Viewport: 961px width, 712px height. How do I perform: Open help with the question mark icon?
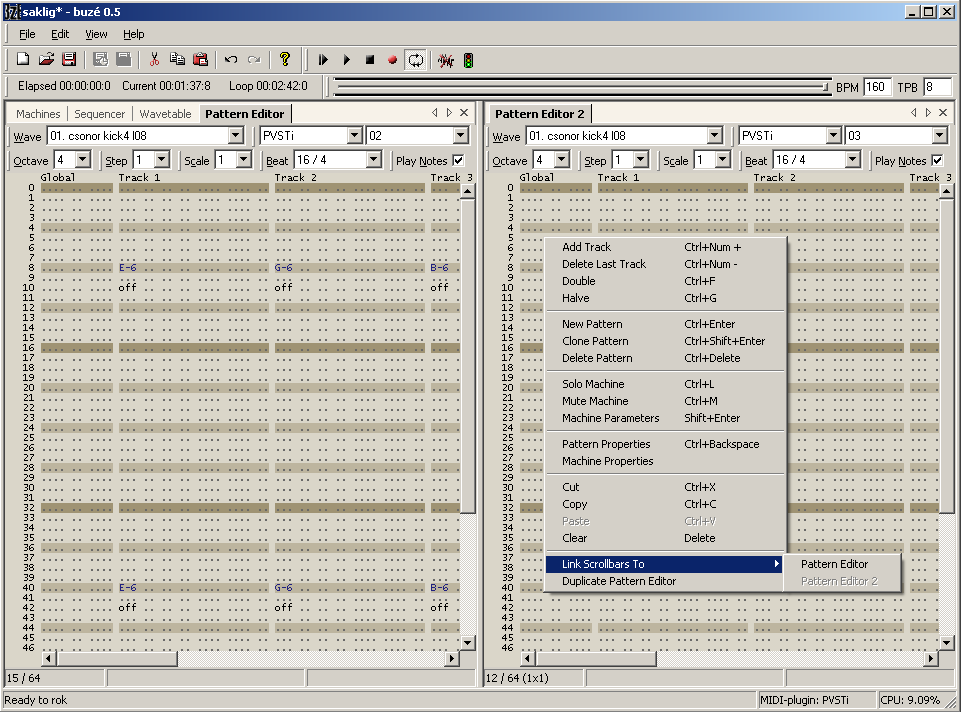(x=285, y=60)
